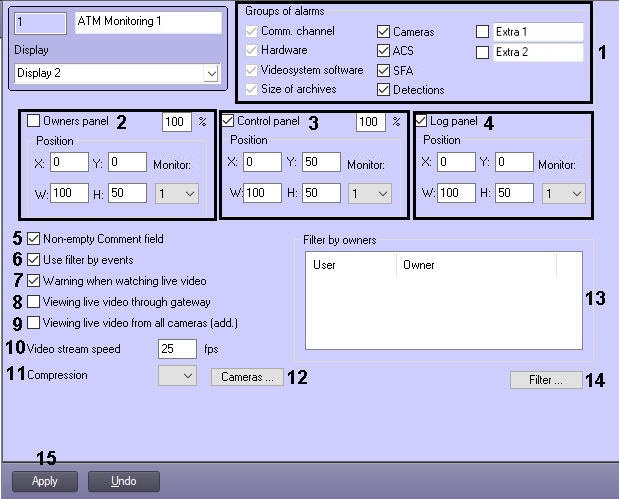Open Monitor dropdown in Owners panel
The width and height of the screenshot is (619, 499).
(177, 193)
